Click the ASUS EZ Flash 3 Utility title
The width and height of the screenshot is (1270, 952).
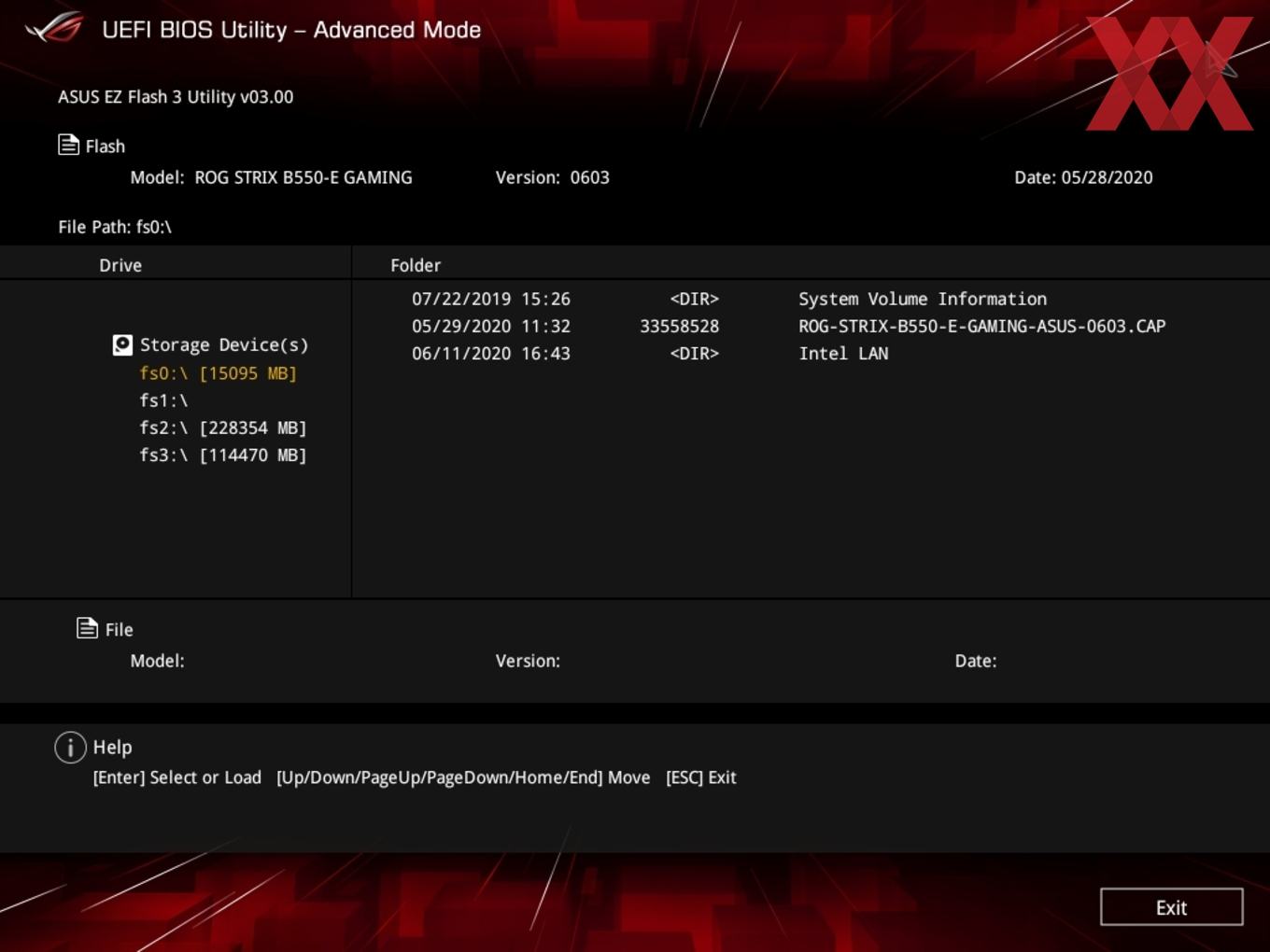coord(176,96)
